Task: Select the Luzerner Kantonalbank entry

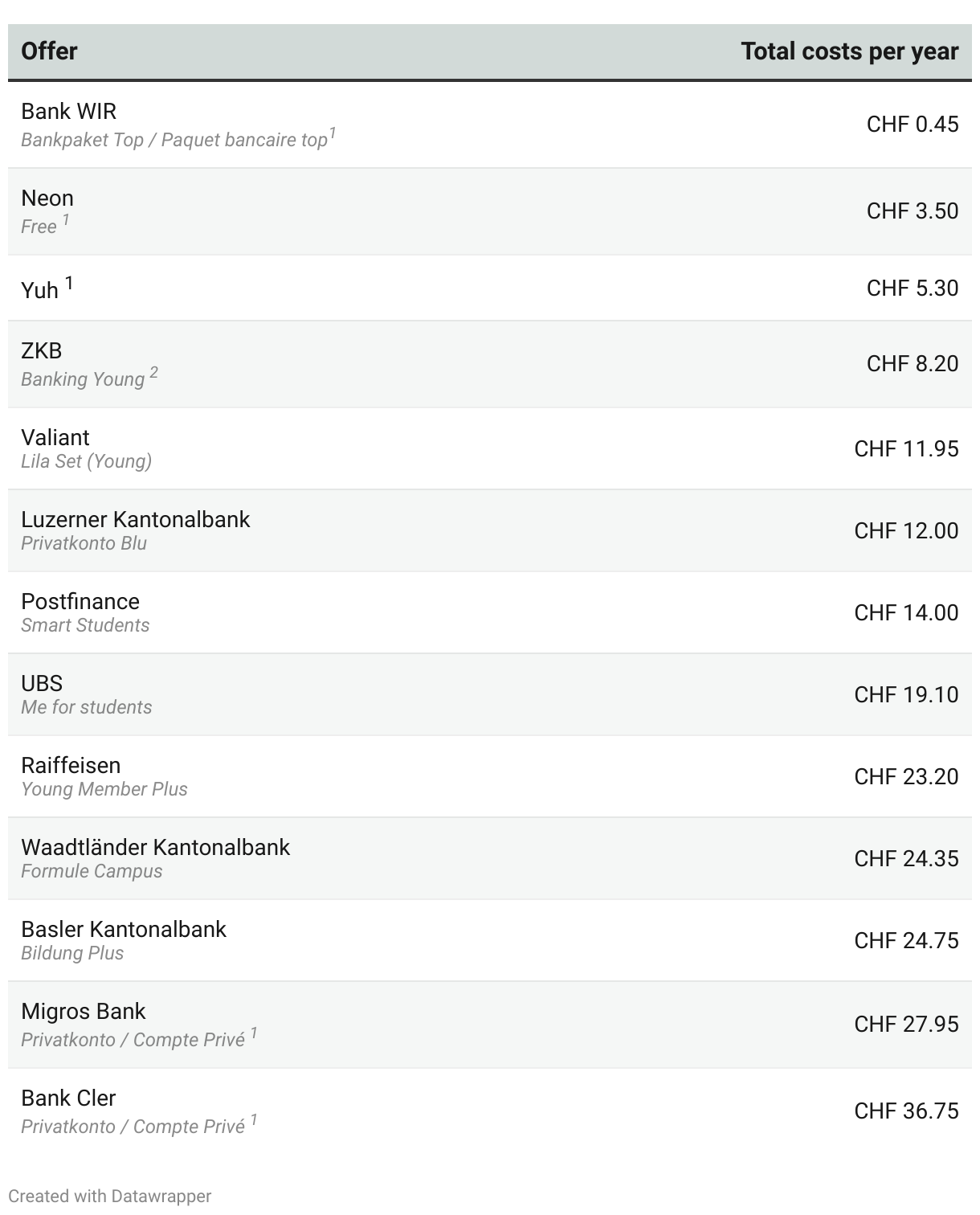Action: pos(135,519)
